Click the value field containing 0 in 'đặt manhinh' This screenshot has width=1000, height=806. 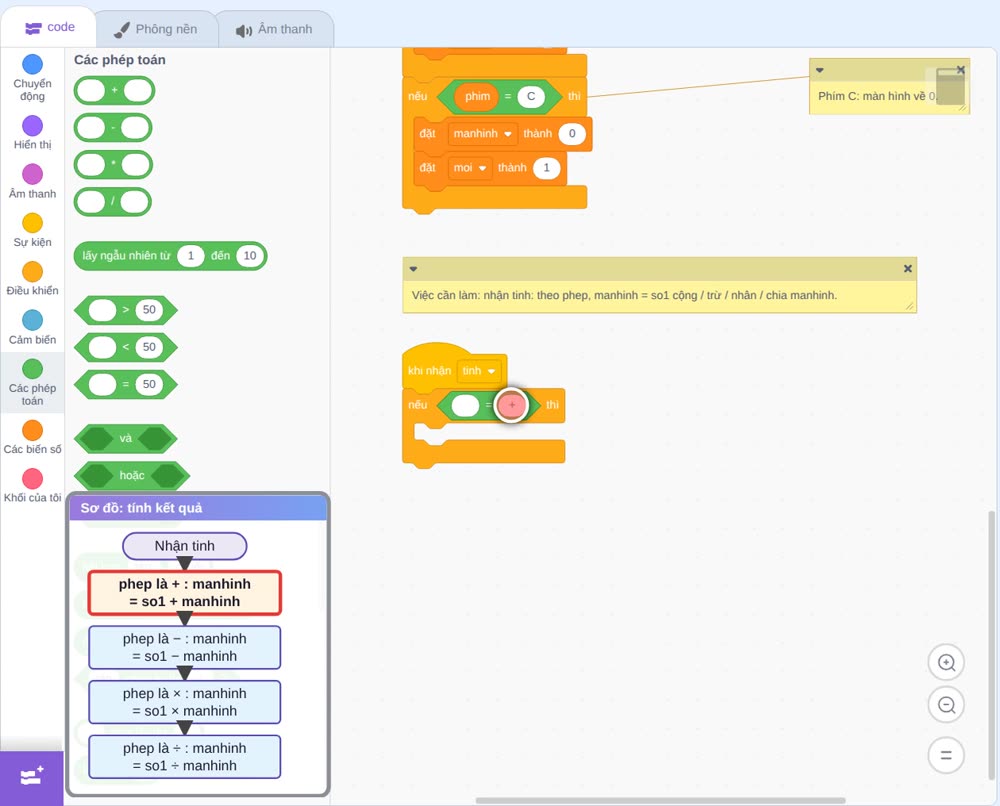click(x=572, y=134)
